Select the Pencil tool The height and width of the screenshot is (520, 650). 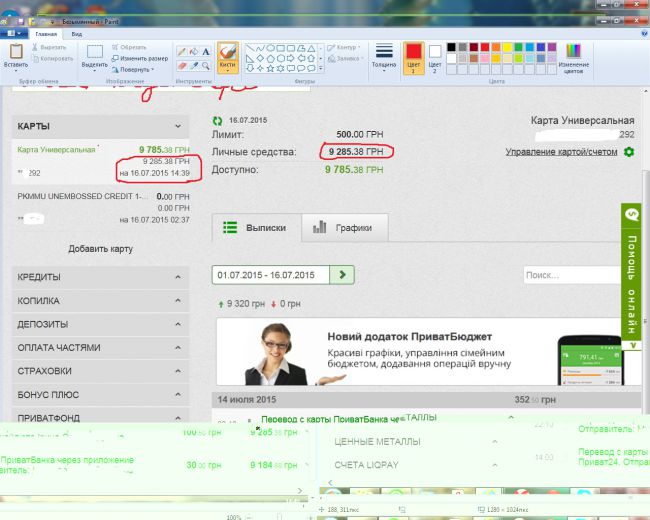[x=181, y=50]
